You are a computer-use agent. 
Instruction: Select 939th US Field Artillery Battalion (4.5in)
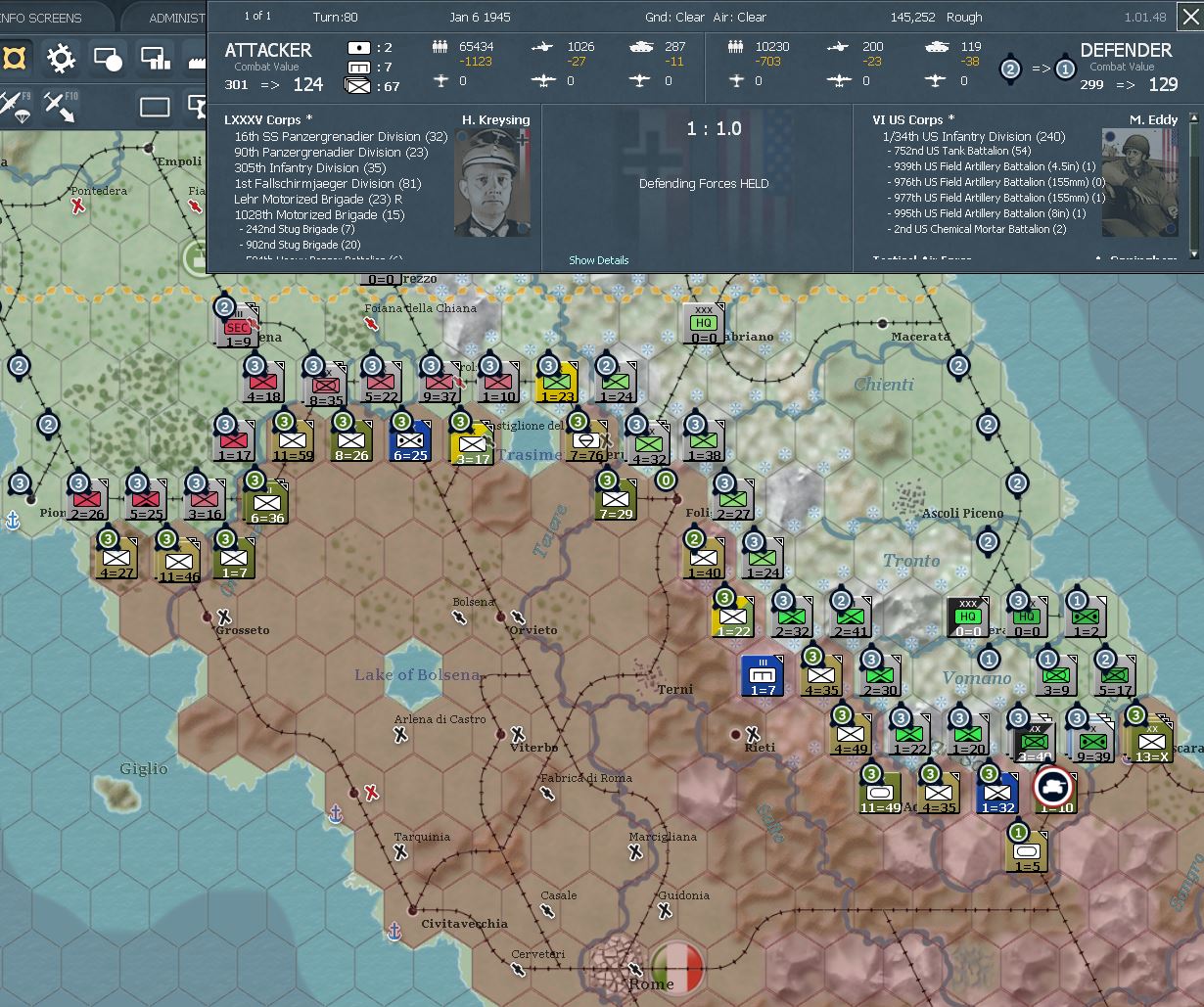pyautogui.click(x=992, y=167)
